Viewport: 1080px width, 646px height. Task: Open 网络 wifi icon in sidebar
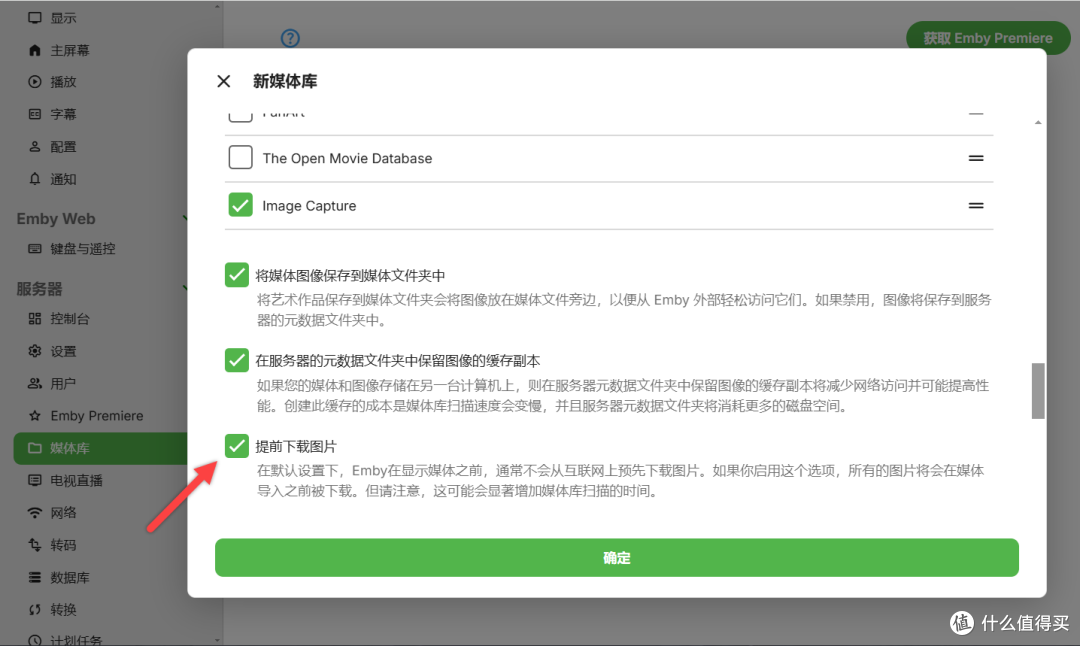(x=34, y=513)
